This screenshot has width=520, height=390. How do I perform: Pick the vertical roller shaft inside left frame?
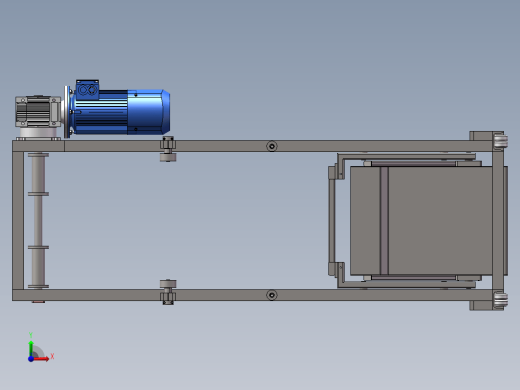point(38,220)
